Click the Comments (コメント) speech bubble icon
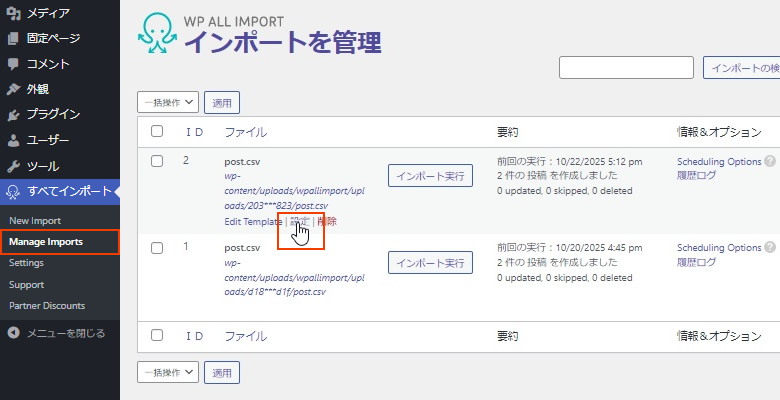Screen dimensions: 780x400 tap(13, 64)
